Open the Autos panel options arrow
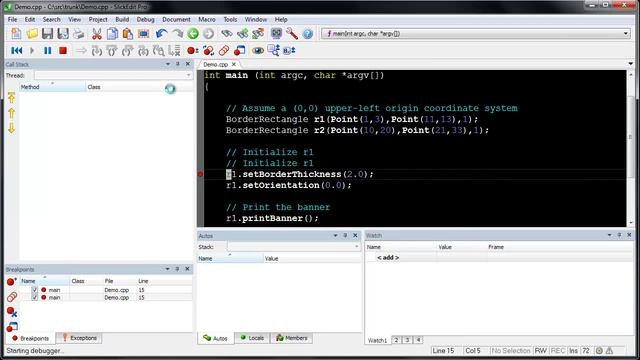The width and height of the screenshot is (640, 360). 335,236
